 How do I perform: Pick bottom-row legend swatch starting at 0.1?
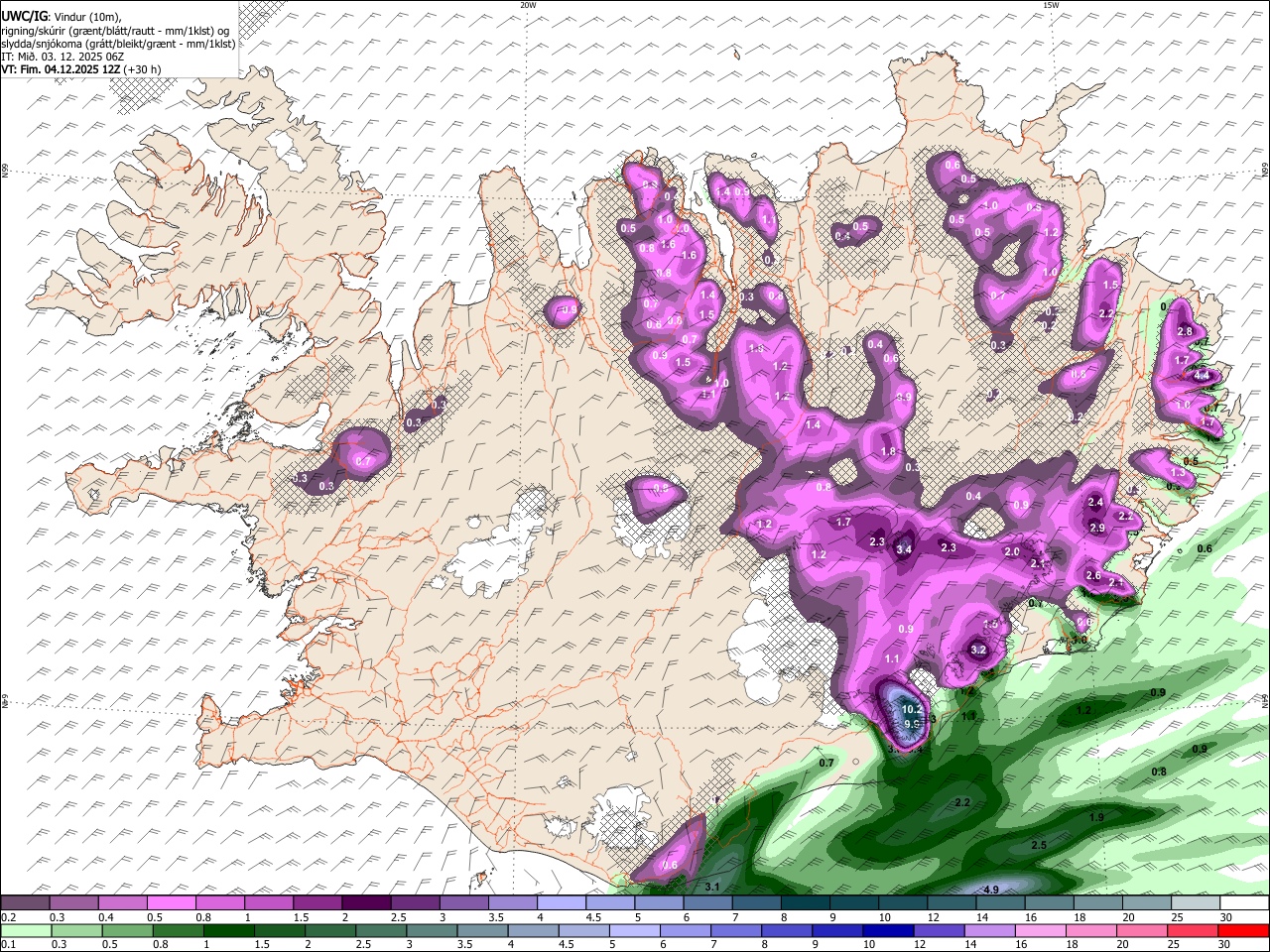tap(26, 930)
